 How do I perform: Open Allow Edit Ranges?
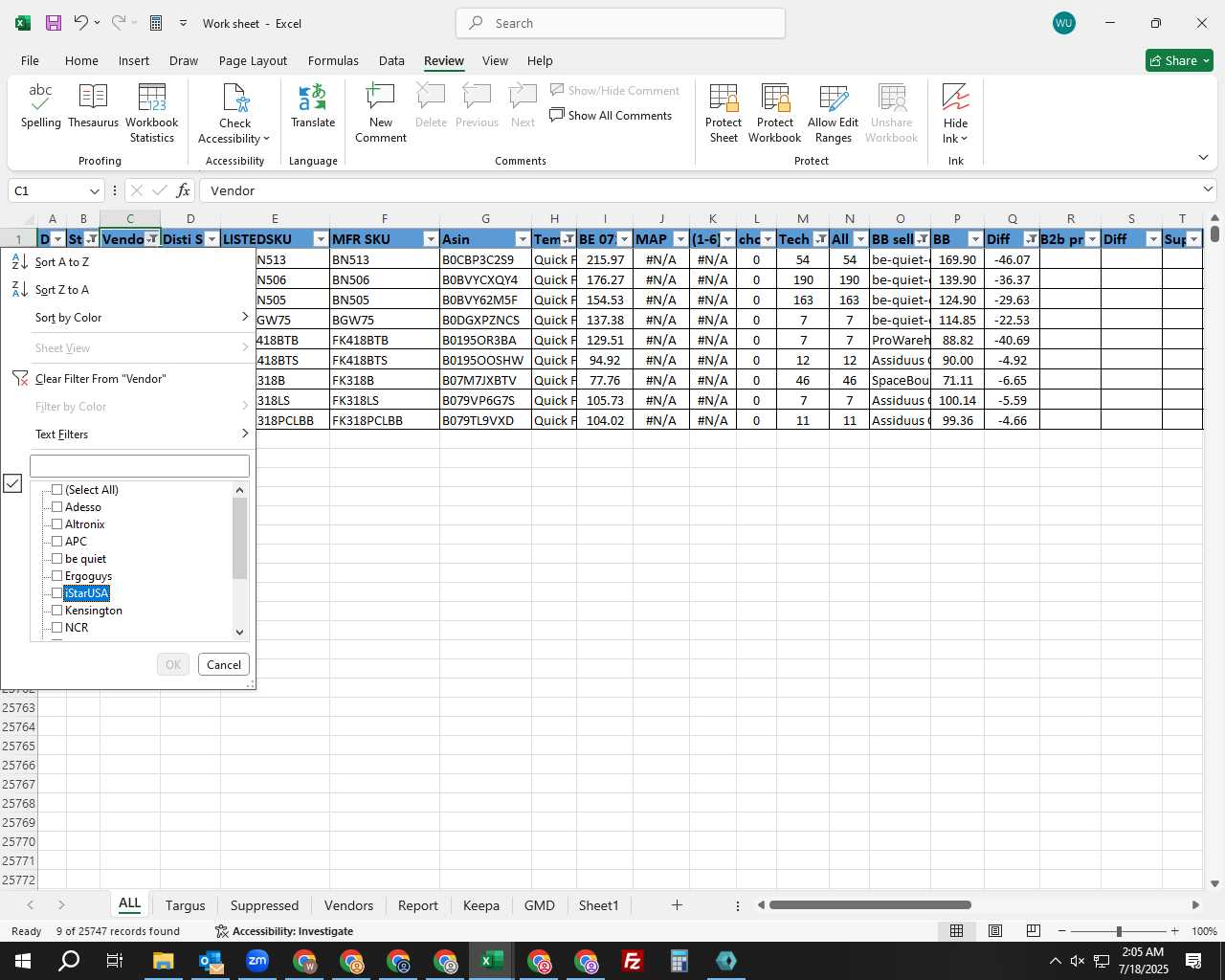833,113
